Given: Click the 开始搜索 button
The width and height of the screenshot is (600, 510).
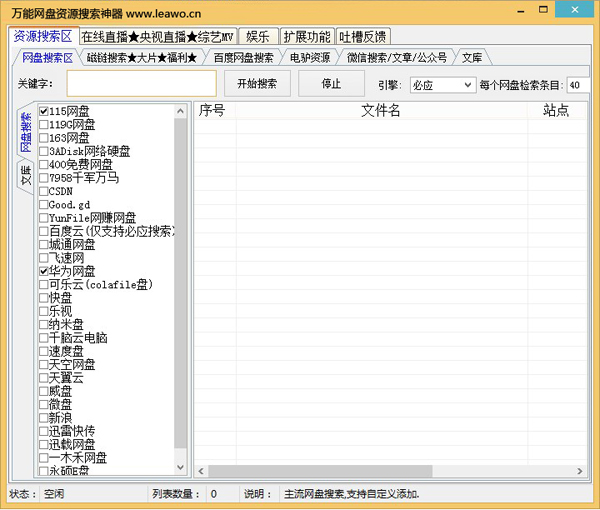Looking at the screenshot, I should (x=257, y=83).
